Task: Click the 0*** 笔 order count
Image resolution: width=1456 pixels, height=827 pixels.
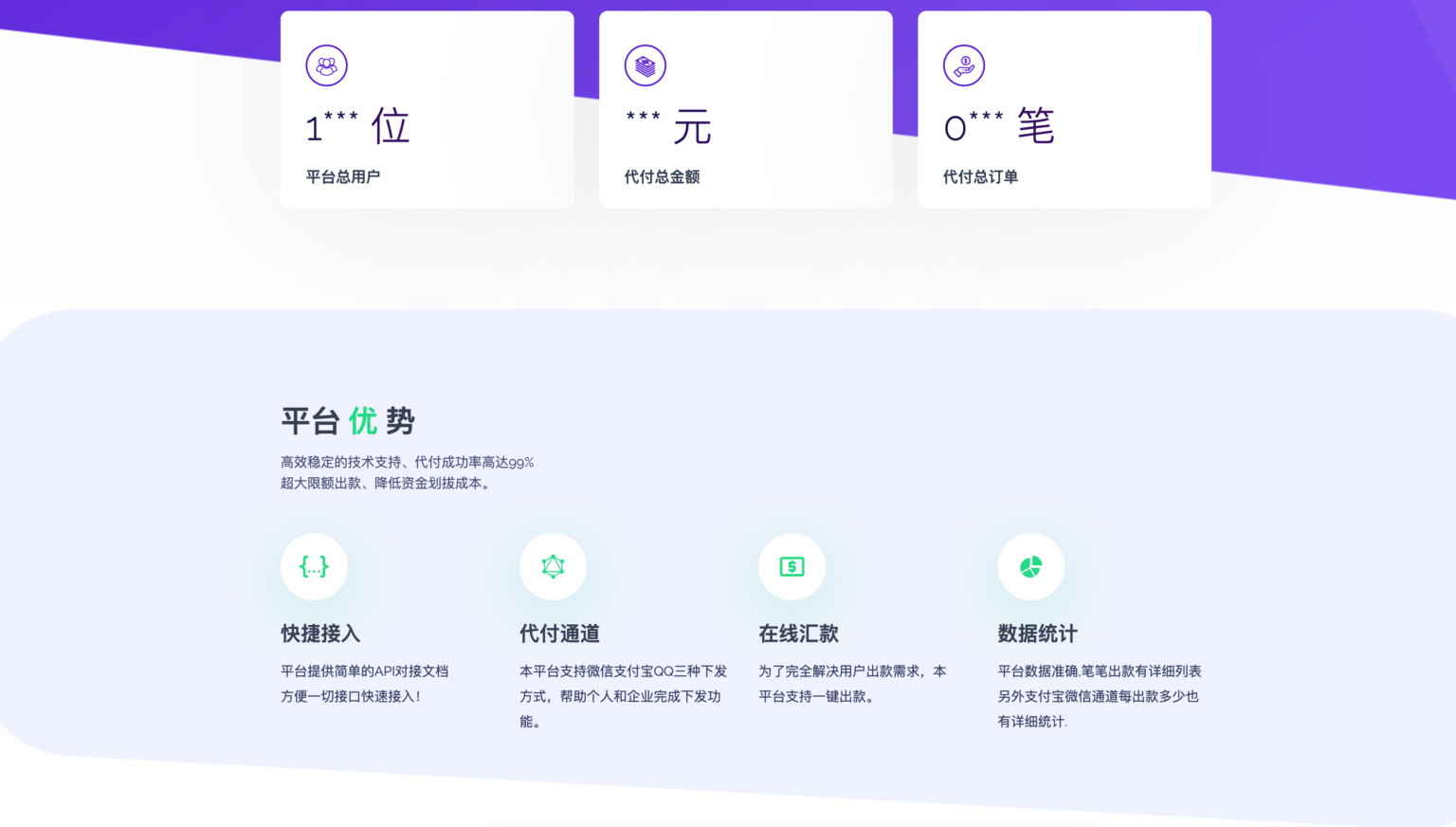Action: [999, 126]
